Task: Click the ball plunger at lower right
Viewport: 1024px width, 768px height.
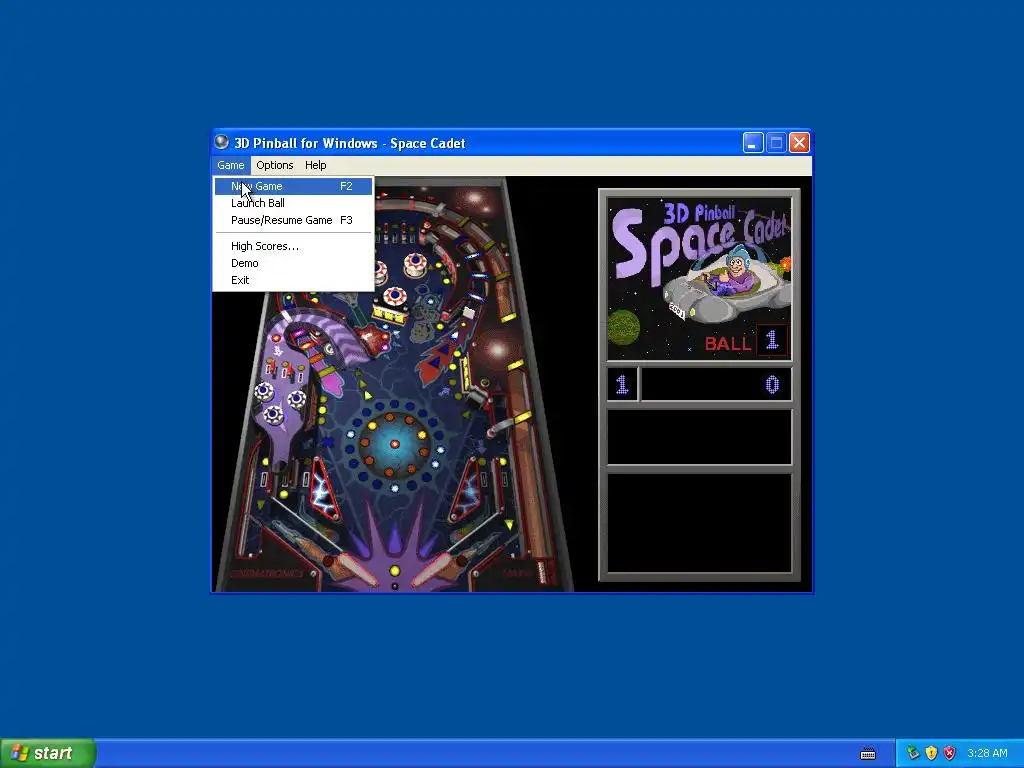Action: pyautogui.click(x=541, y=572)
